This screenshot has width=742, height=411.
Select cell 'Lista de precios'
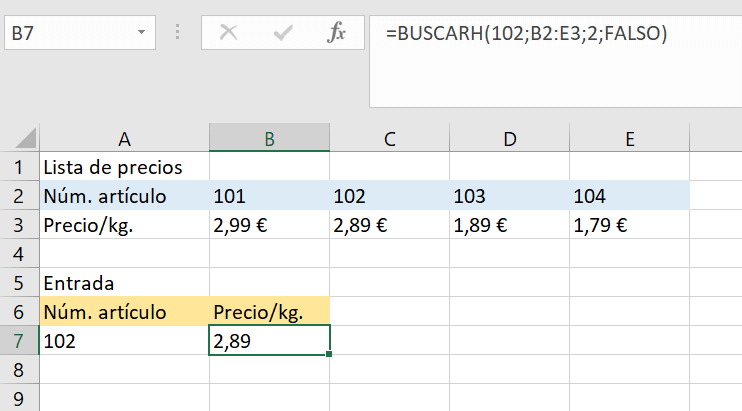click(124, 166)
